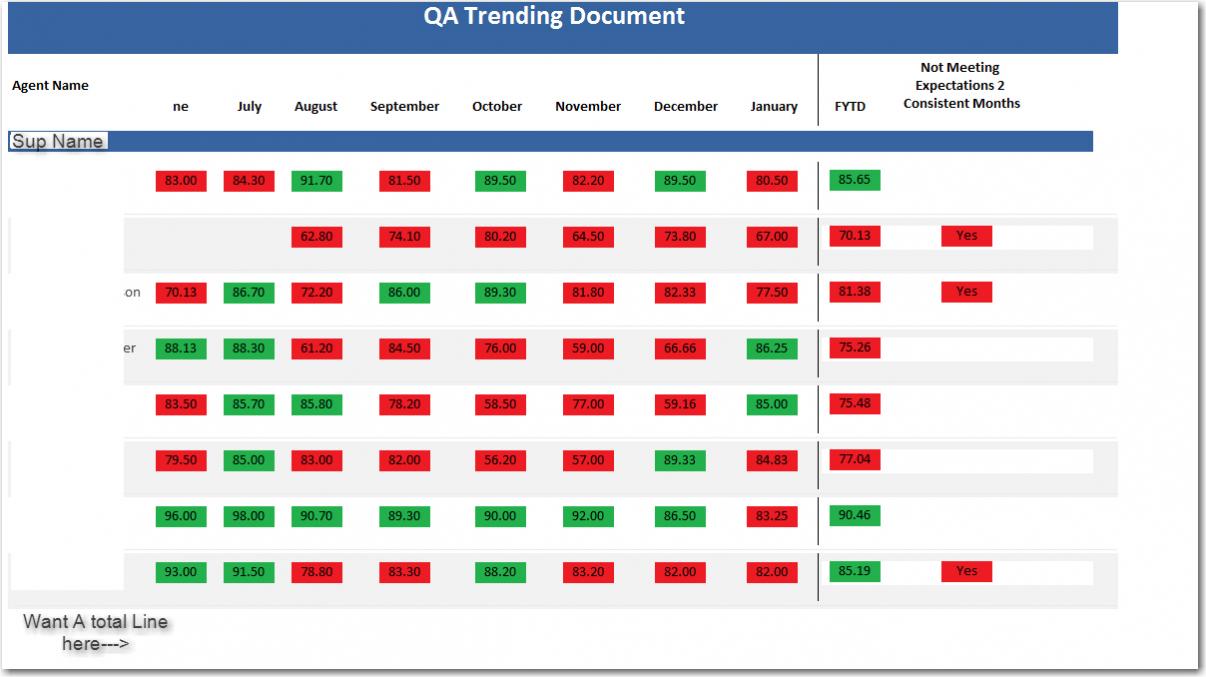Click the 59.16 cell
Viewport: 1206px width, 677px height.
679,405
